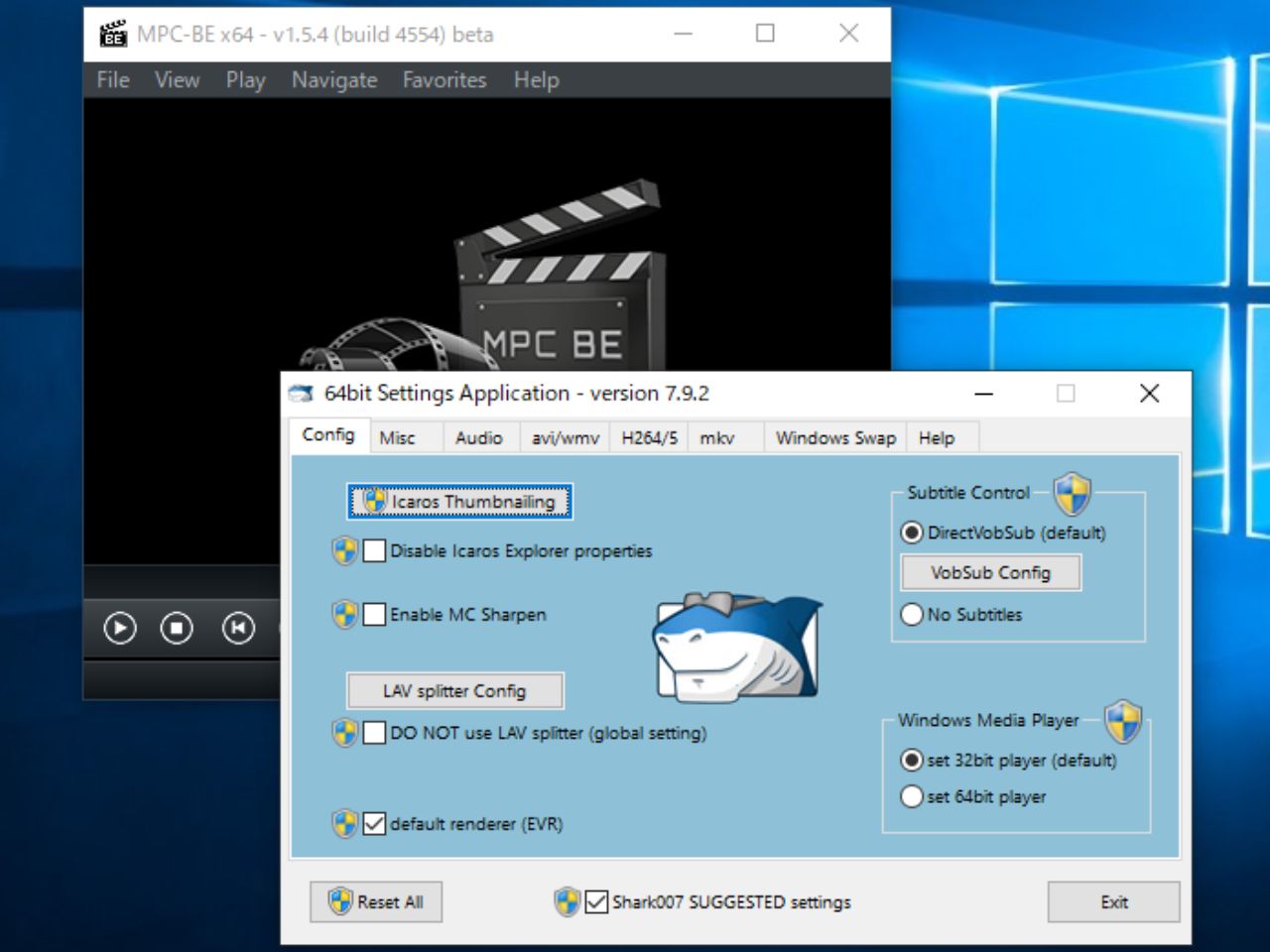Open the View menu in MPC-BE
Viewport: 1270px width, 952px height.
(177, 80)
